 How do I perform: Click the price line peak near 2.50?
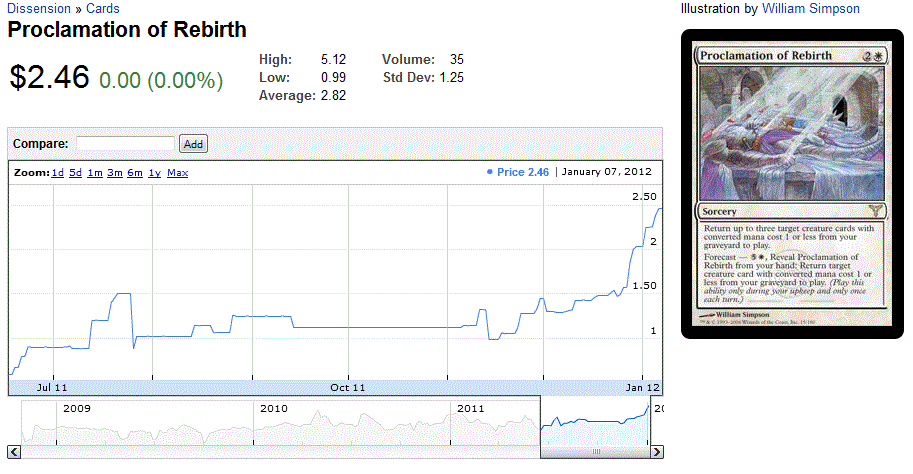[659, 208]
